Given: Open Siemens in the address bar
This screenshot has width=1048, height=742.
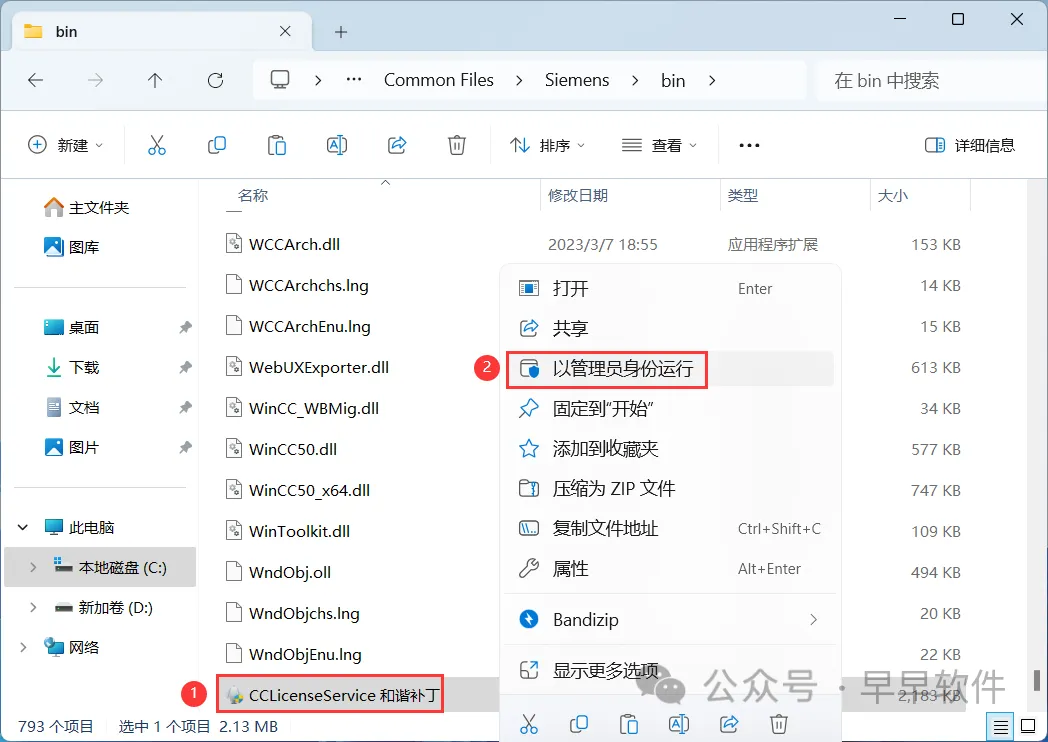Looking at the screenshot, I should [577, 80].
